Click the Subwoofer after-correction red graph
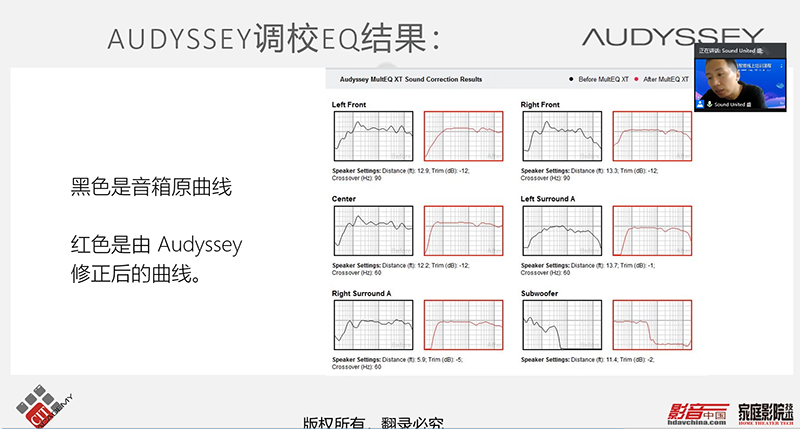The height and width of the screenshot is (429, 800). (653, 325)
